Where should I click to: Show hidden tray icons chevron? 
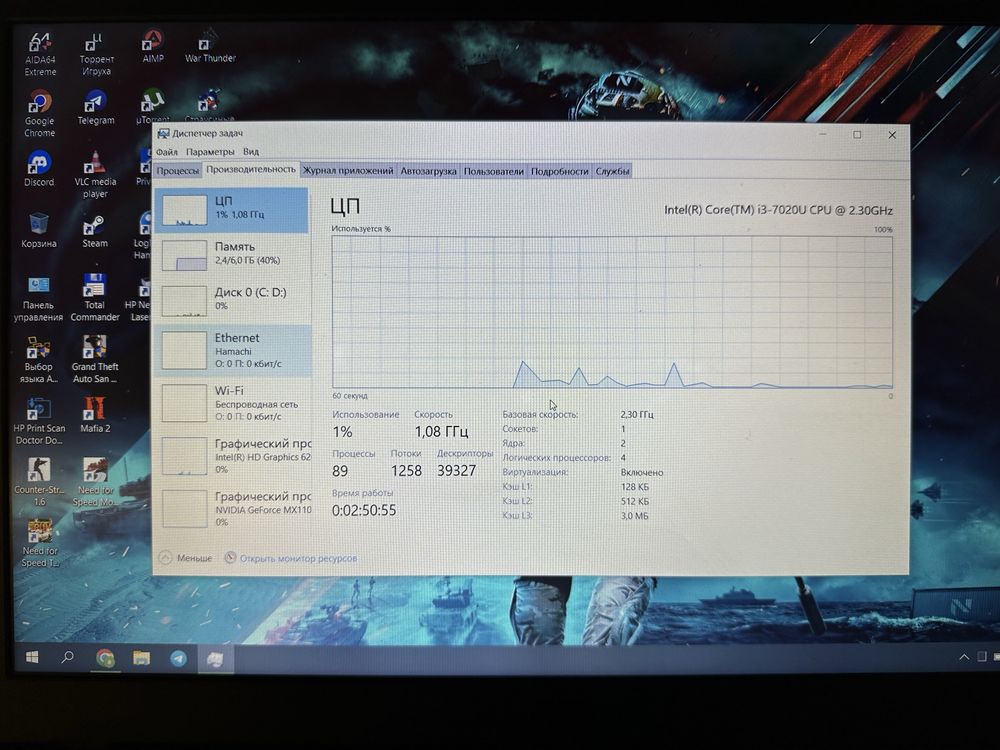964,657
